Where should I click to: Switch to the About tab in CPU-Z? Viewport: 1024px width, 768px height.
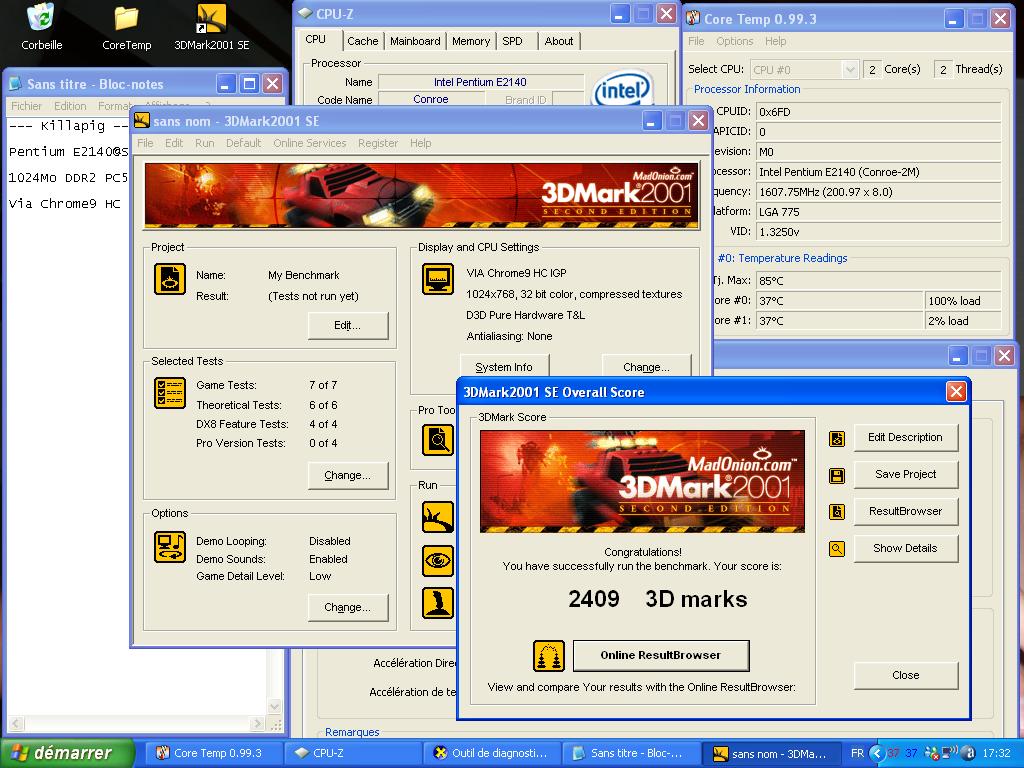pyautogui.click(x=558, y=41)
